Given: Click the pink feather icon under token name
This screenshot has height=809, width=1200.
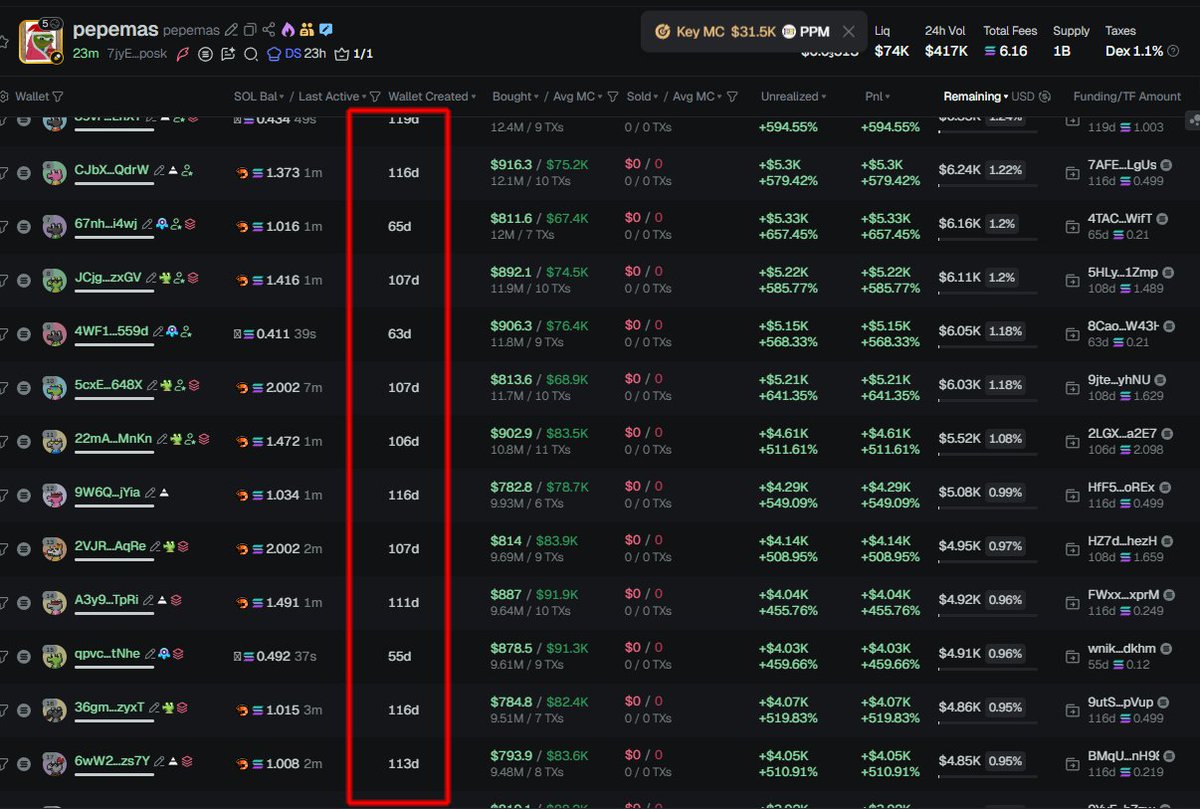Looking at the screenshot, I should pyautogui.click(x=182, y=54).
